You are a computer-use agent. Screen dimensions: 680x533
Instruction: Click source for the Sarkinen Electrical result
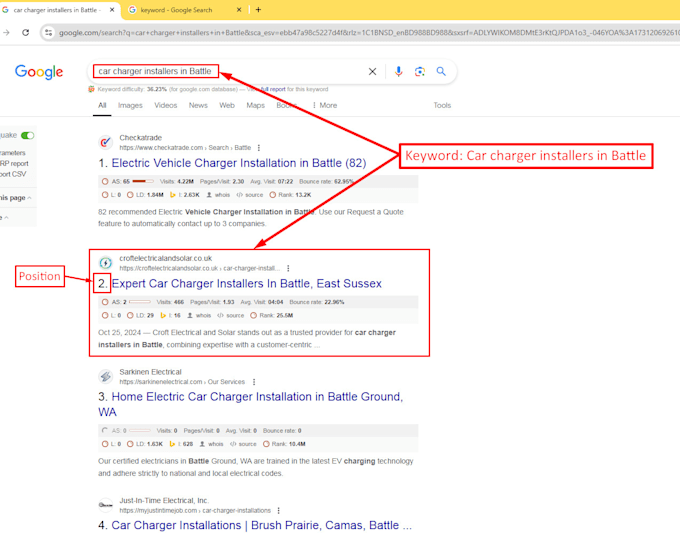coord(243,444)
